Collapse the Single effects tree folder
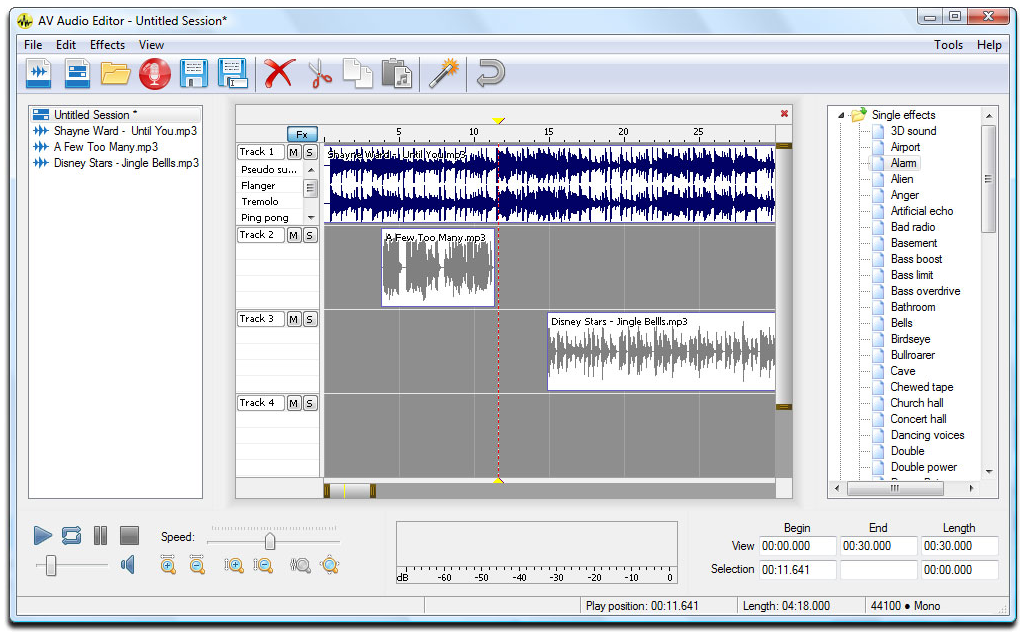 [x=841, y=115]
